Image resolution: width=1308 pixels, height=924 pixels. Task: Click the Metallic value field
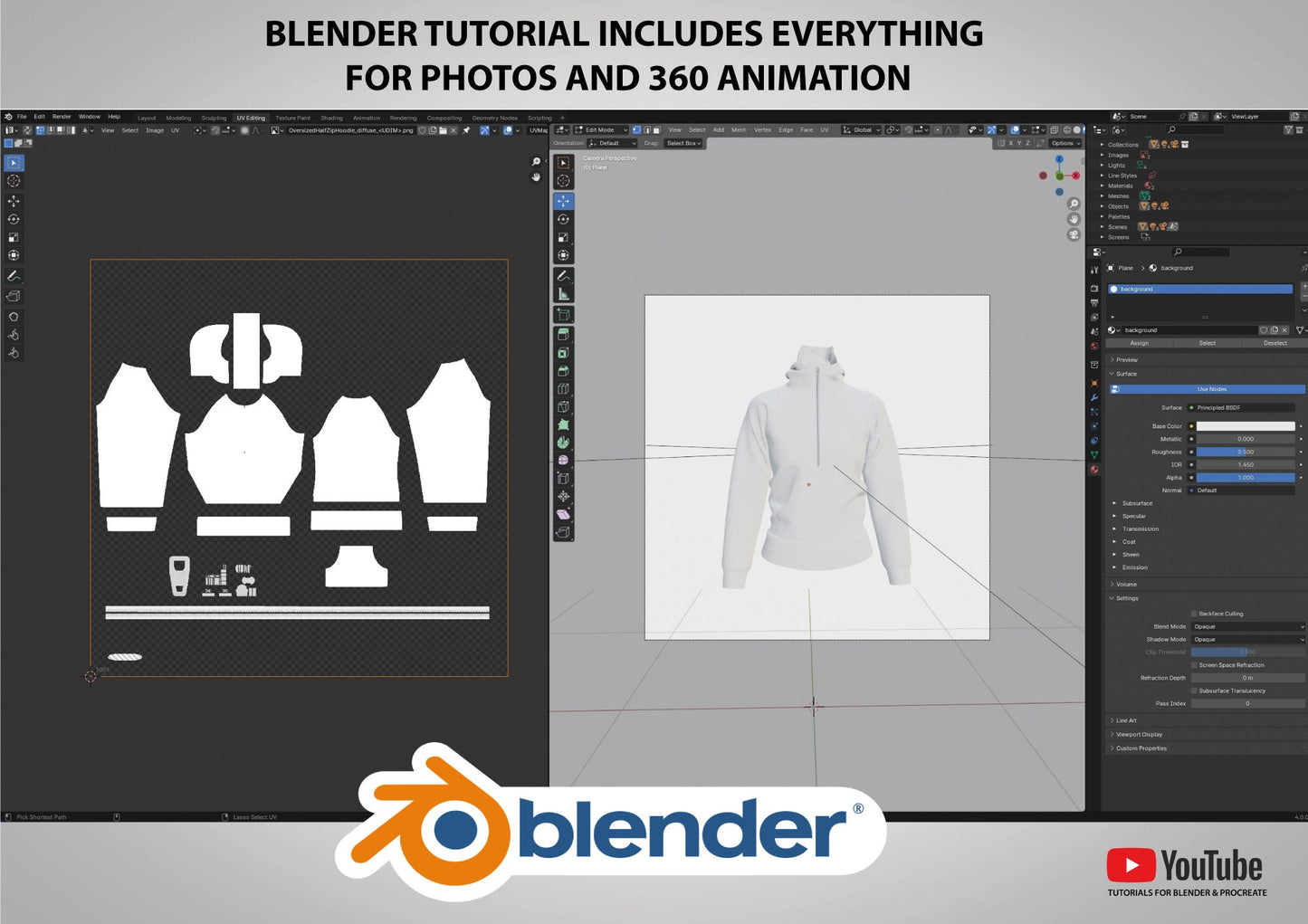click(1246, 439)
